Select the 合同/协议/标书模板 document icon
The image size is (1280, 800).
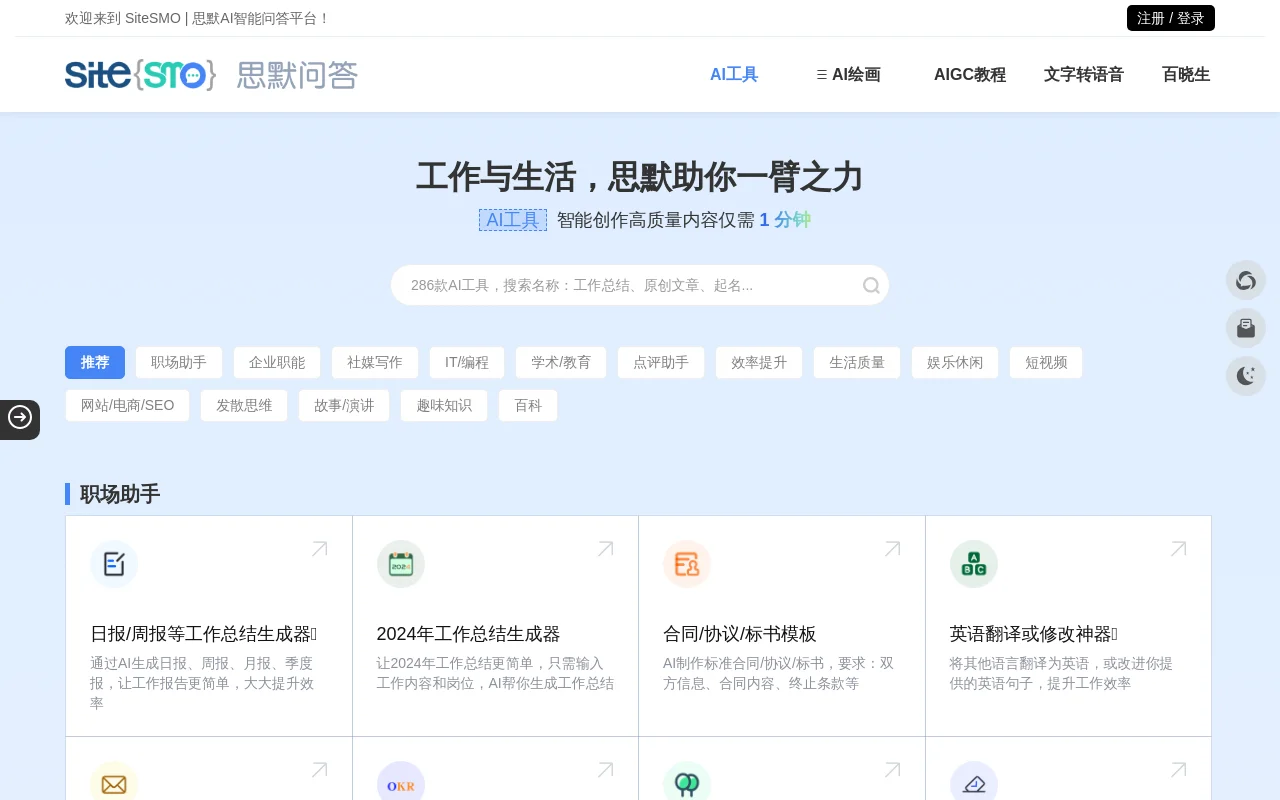pos(687,564)
